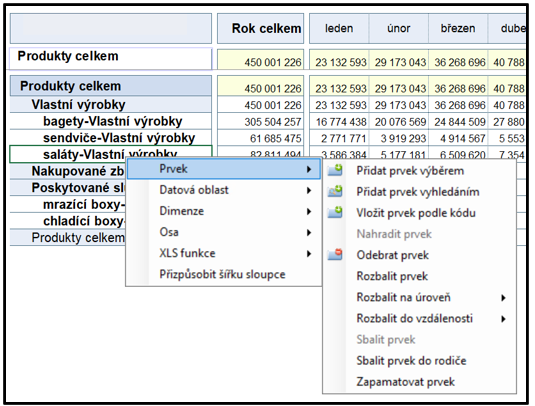The width and height of the screenshot is (535, 406).
Task: Click the arrow beside Prvek
Action: coord(309,169)
